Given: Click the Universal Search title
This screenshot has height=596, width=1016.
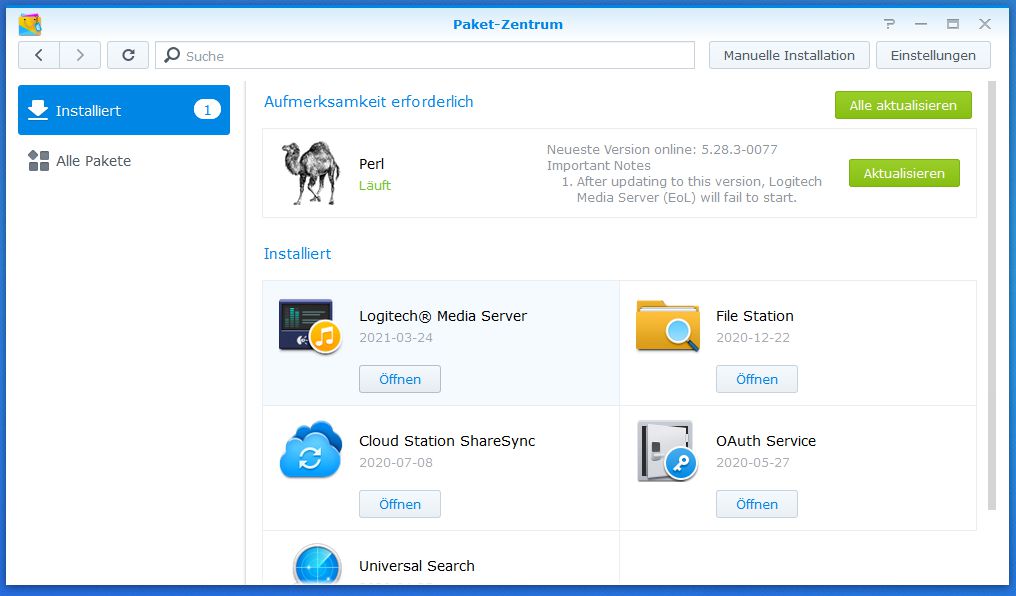Looking at the screenshot, I should (417, 566).
